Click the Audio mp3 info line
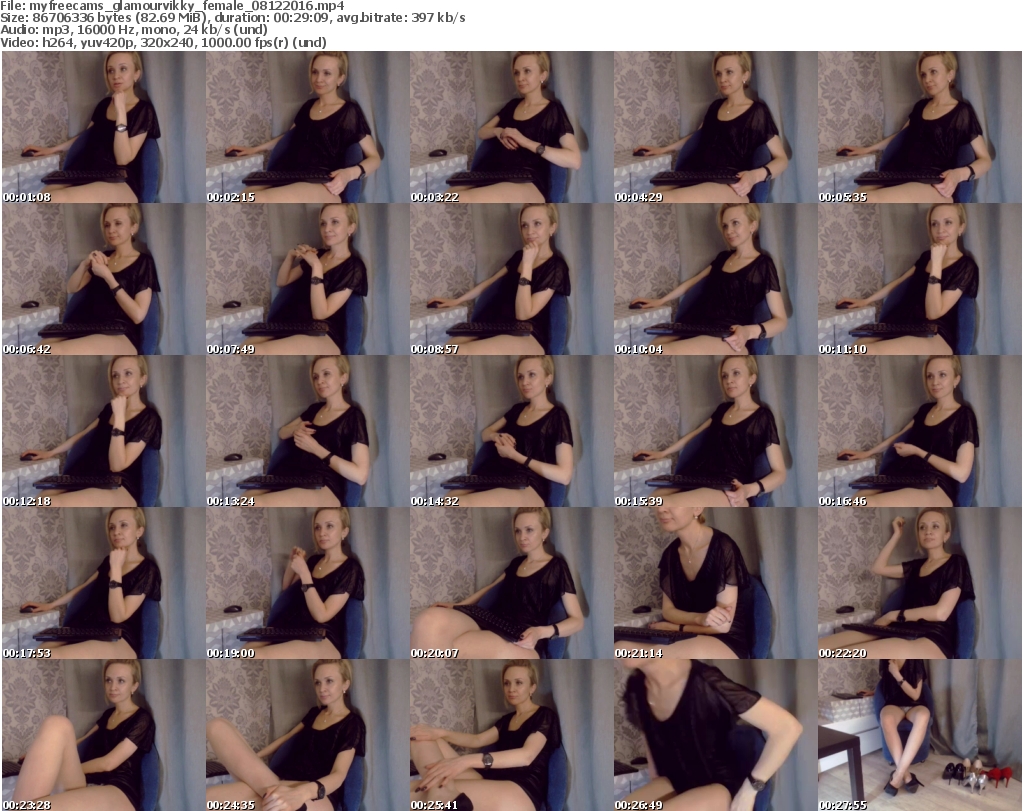Image resolution: width=1024 pixels, height=811 pixels. pyautogui.click(x=134, y=30)
